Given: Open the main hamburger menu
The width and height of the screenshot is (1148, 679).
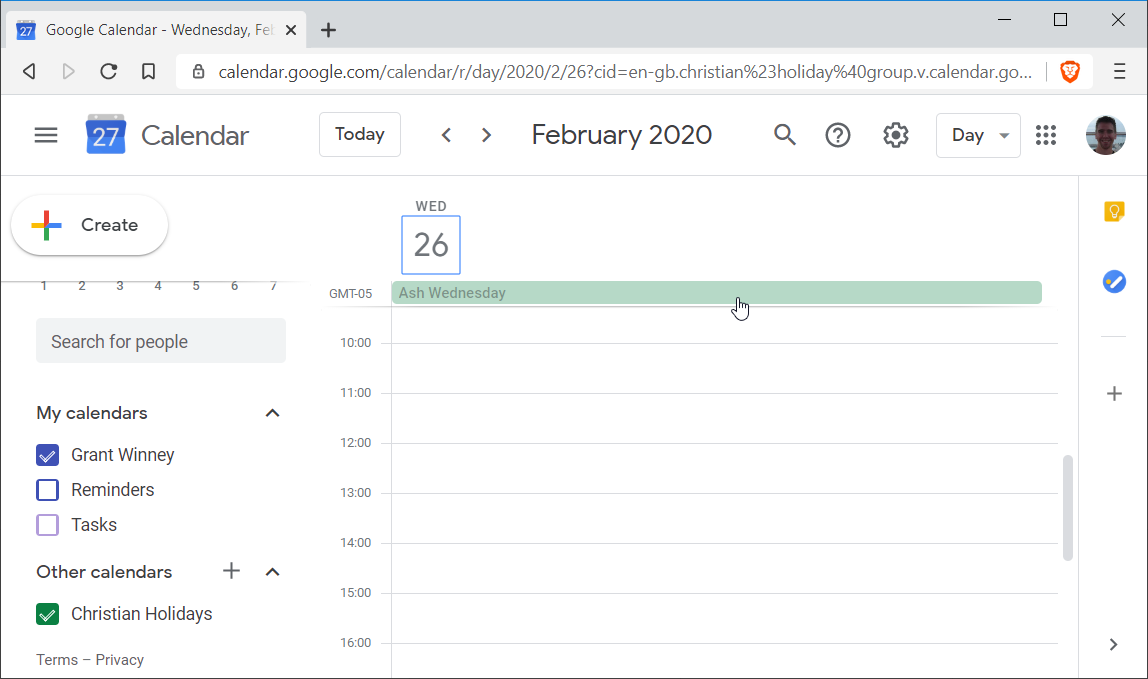Looking at the screenshot, I should click(x=46, y=135).
